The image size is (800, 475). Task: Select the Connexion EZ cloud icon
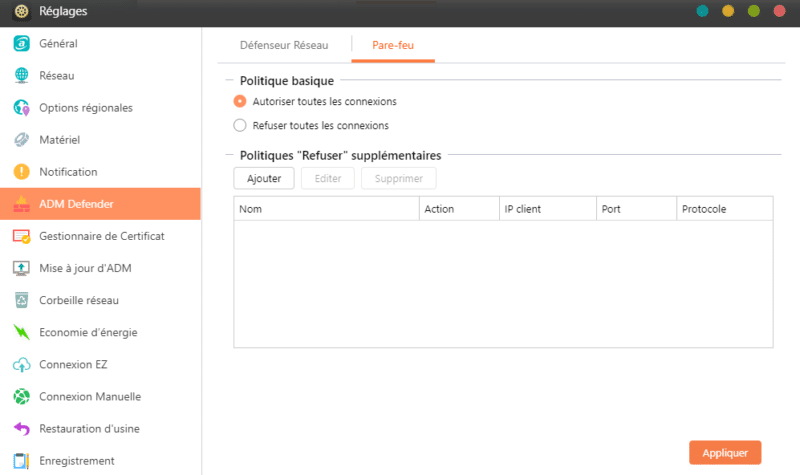click(x=21, y=364)
